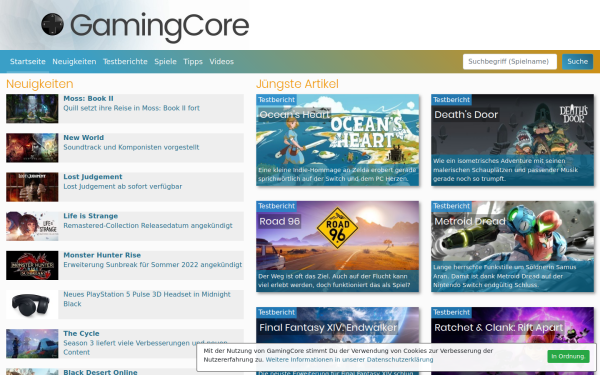Open the Neues PlayStation 5 Pulse 3D Headset link
This screenshot has width=600, height=375.
[147, 299]
